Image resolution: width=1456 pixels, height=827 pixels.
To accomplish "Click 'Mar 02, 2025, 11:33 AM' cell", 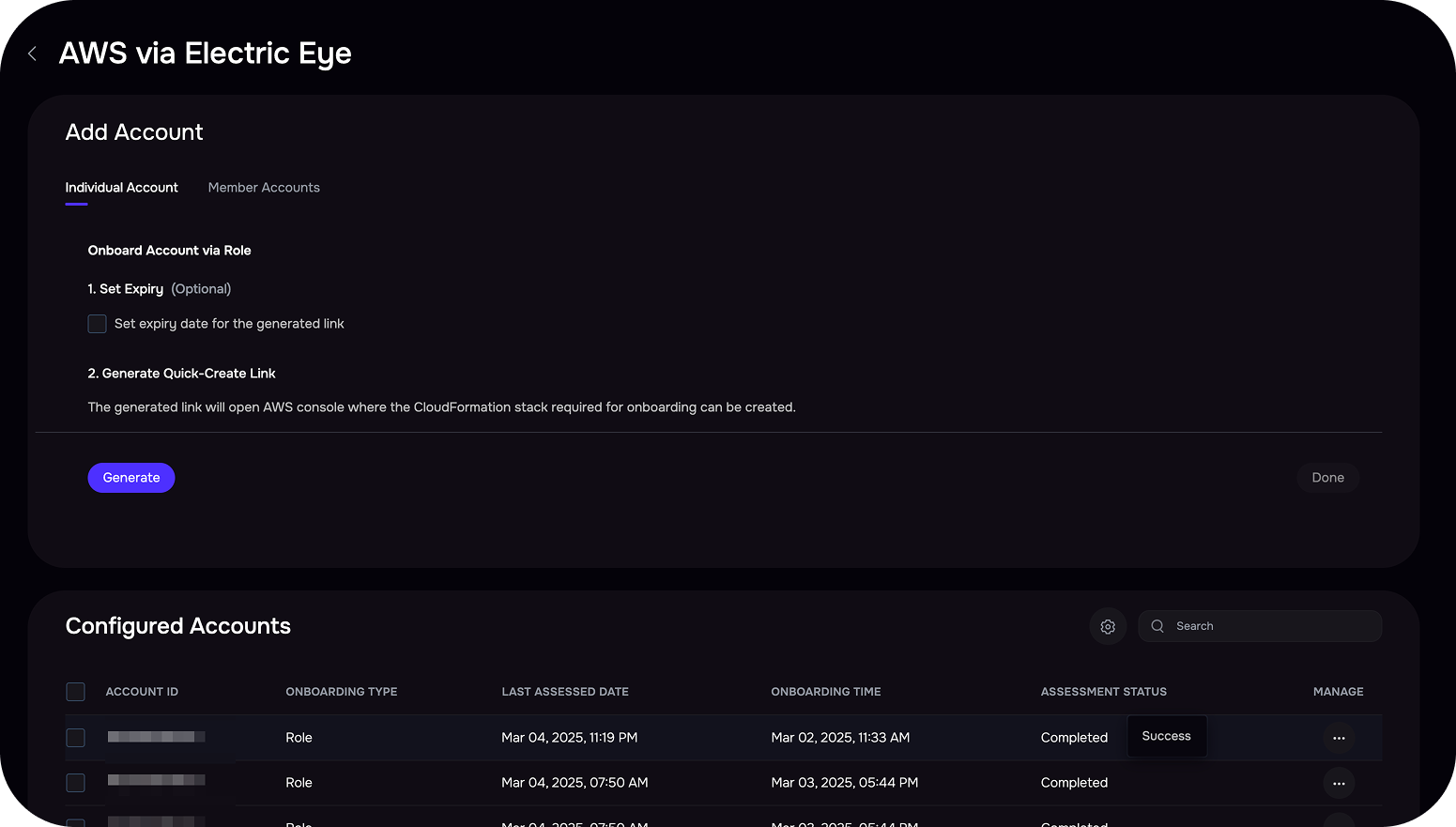I will 840,738.
